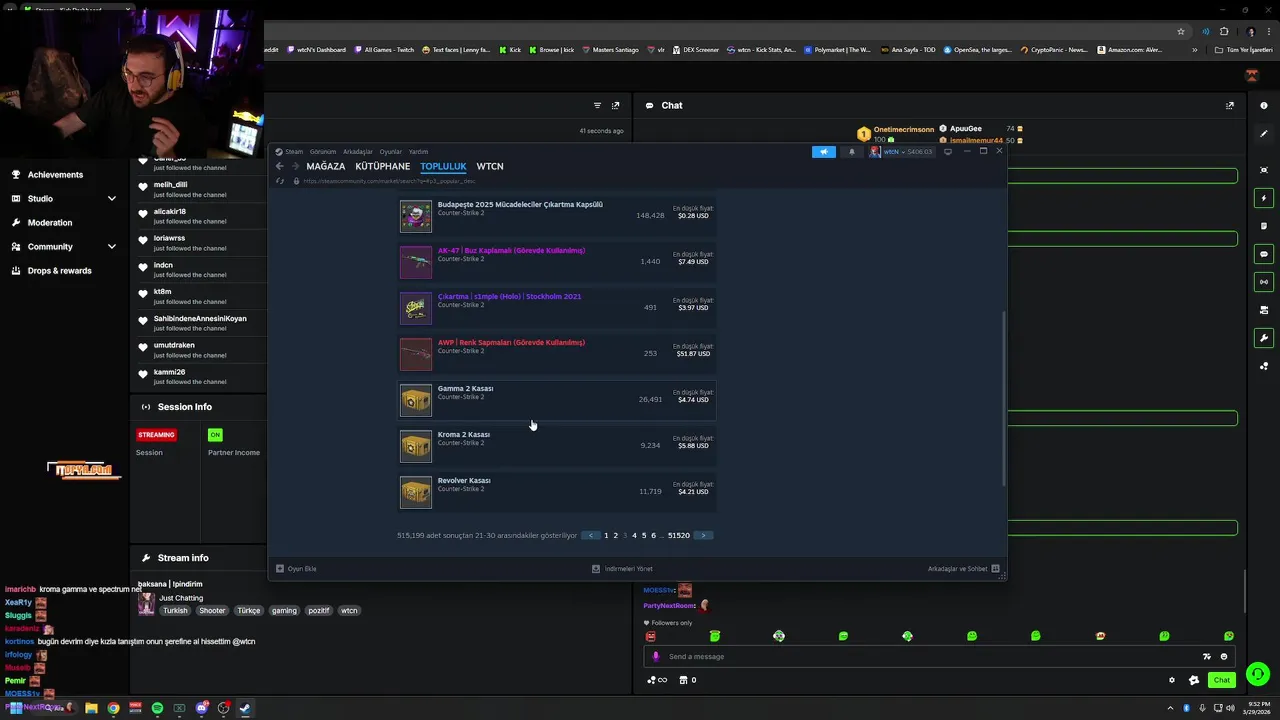Open wtcN account wallet dropdown in Steam
Screen dimensions: 1280x720
tap(902, 152)
